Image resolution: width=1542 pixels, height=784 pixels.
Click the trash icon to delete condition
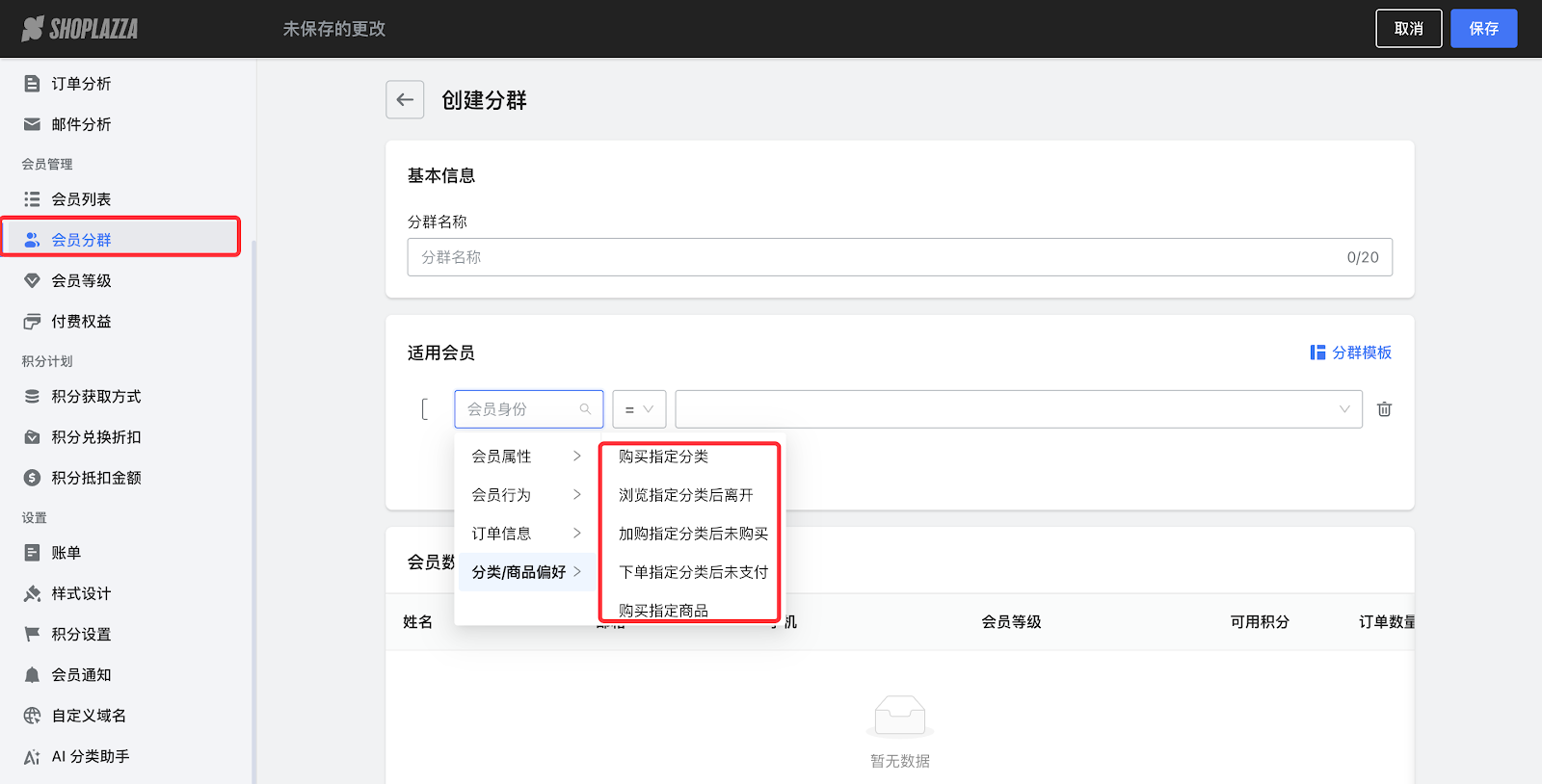[1384, 409]
